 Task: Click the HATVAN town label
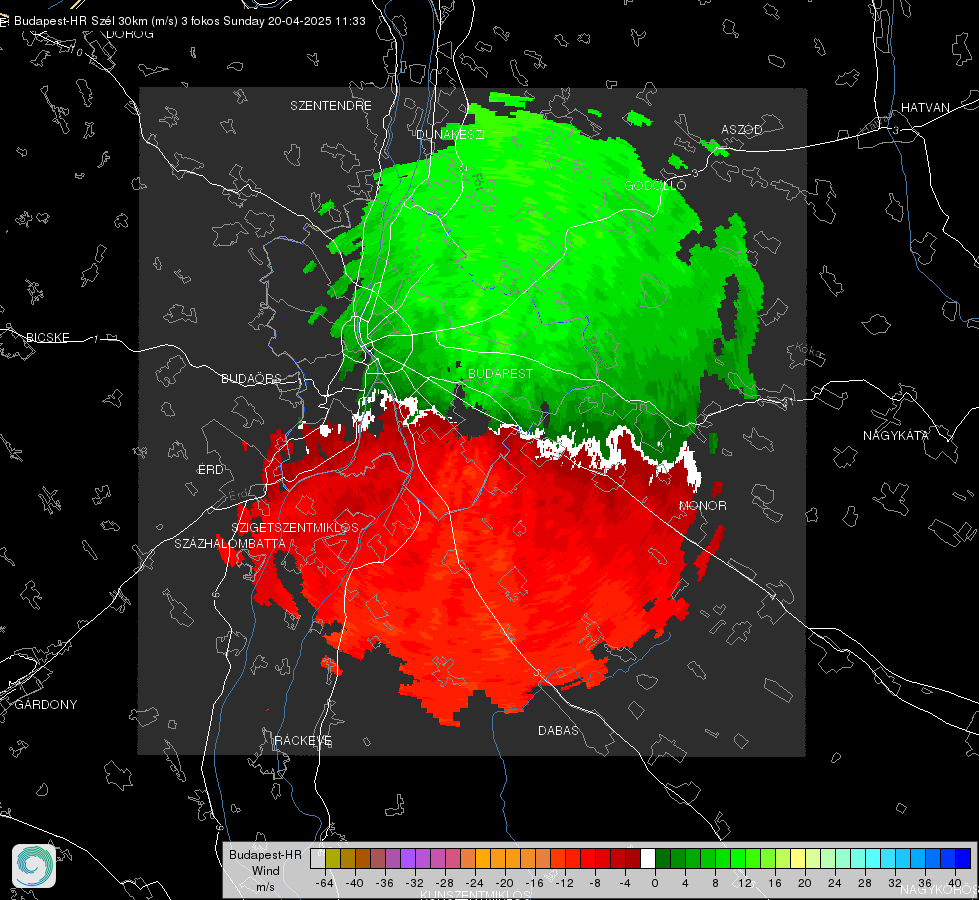(925, 107)
